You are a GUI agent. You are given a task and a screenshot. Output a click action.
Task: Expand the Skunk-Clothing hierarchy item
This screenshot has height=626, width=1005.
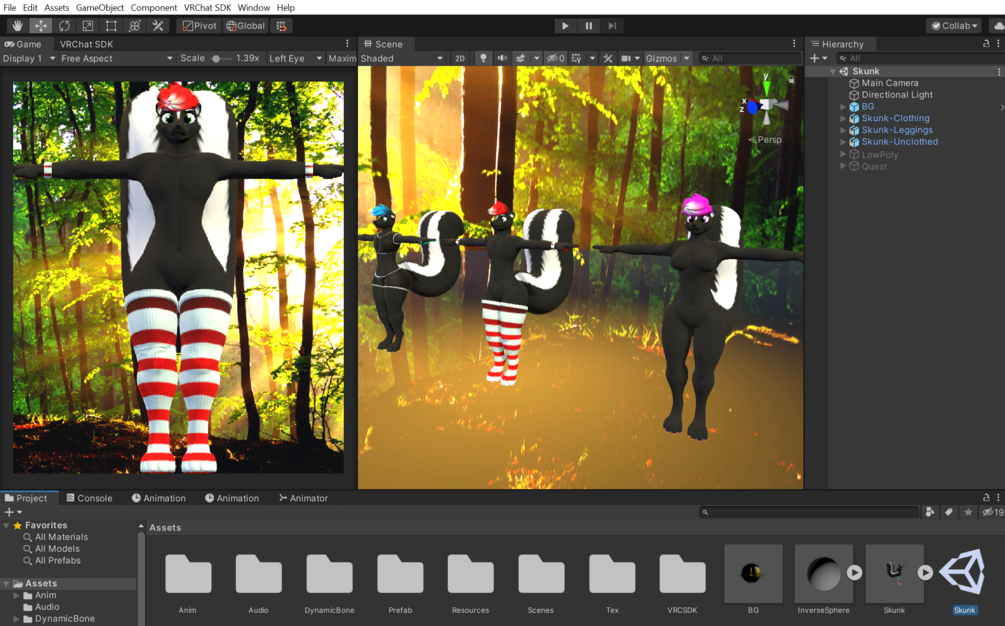(x=843, y=119)
